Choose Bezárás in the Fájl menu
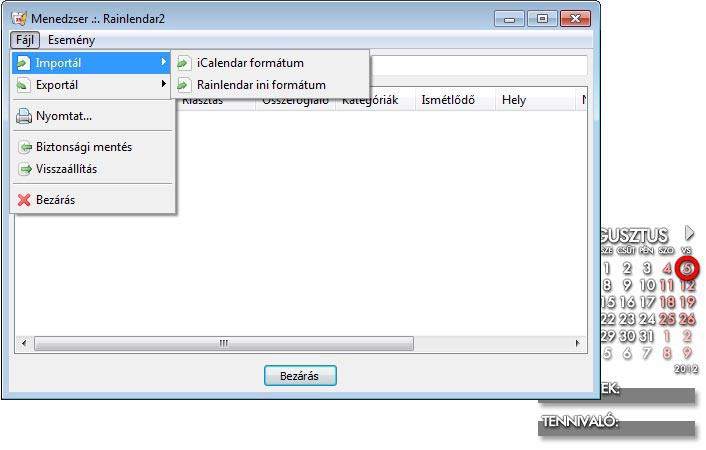Image resolution: width=706 pixels, height=450 pixels. [91, 200]
